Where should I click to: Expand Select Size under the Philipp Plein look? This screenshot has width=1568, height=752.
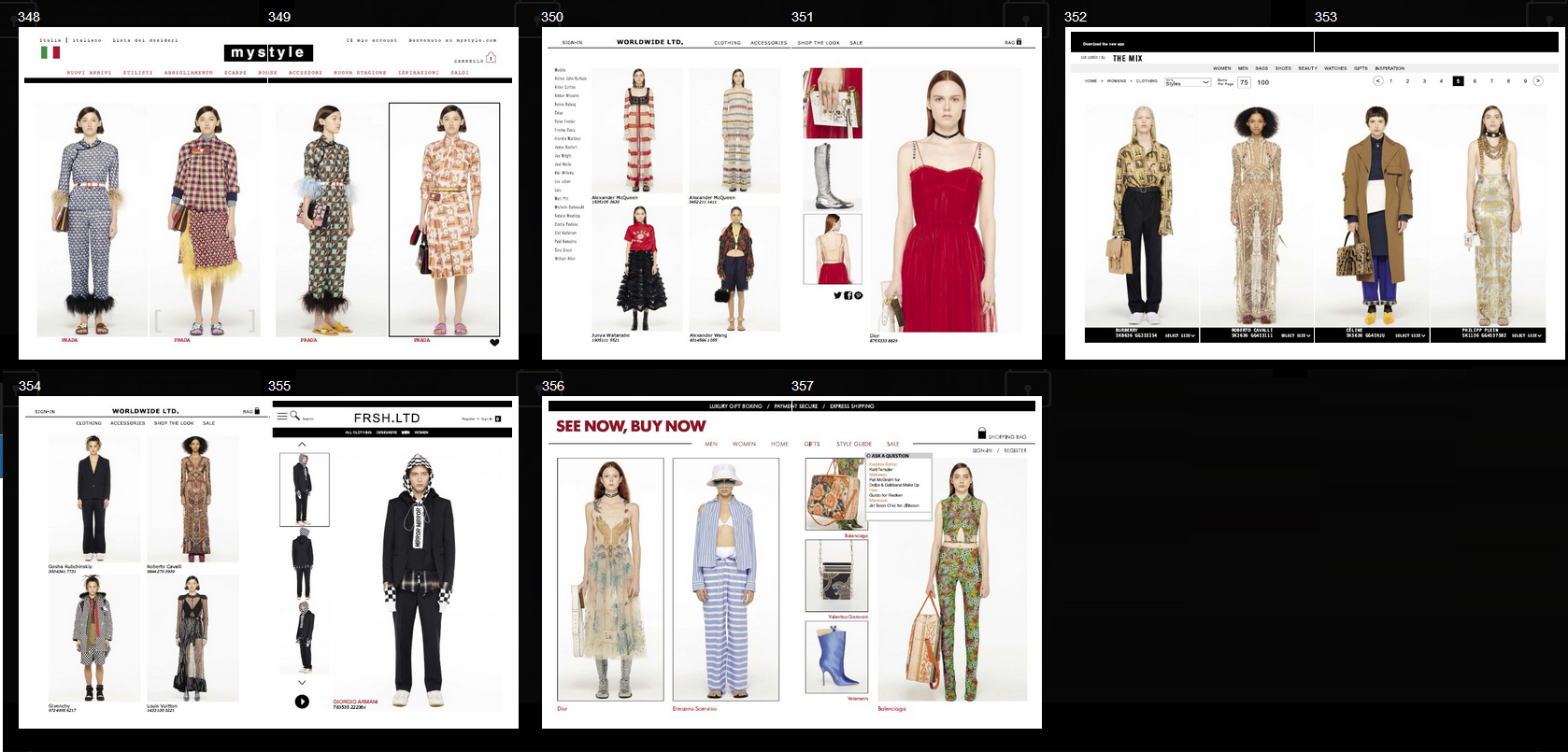coord(1526,335)
